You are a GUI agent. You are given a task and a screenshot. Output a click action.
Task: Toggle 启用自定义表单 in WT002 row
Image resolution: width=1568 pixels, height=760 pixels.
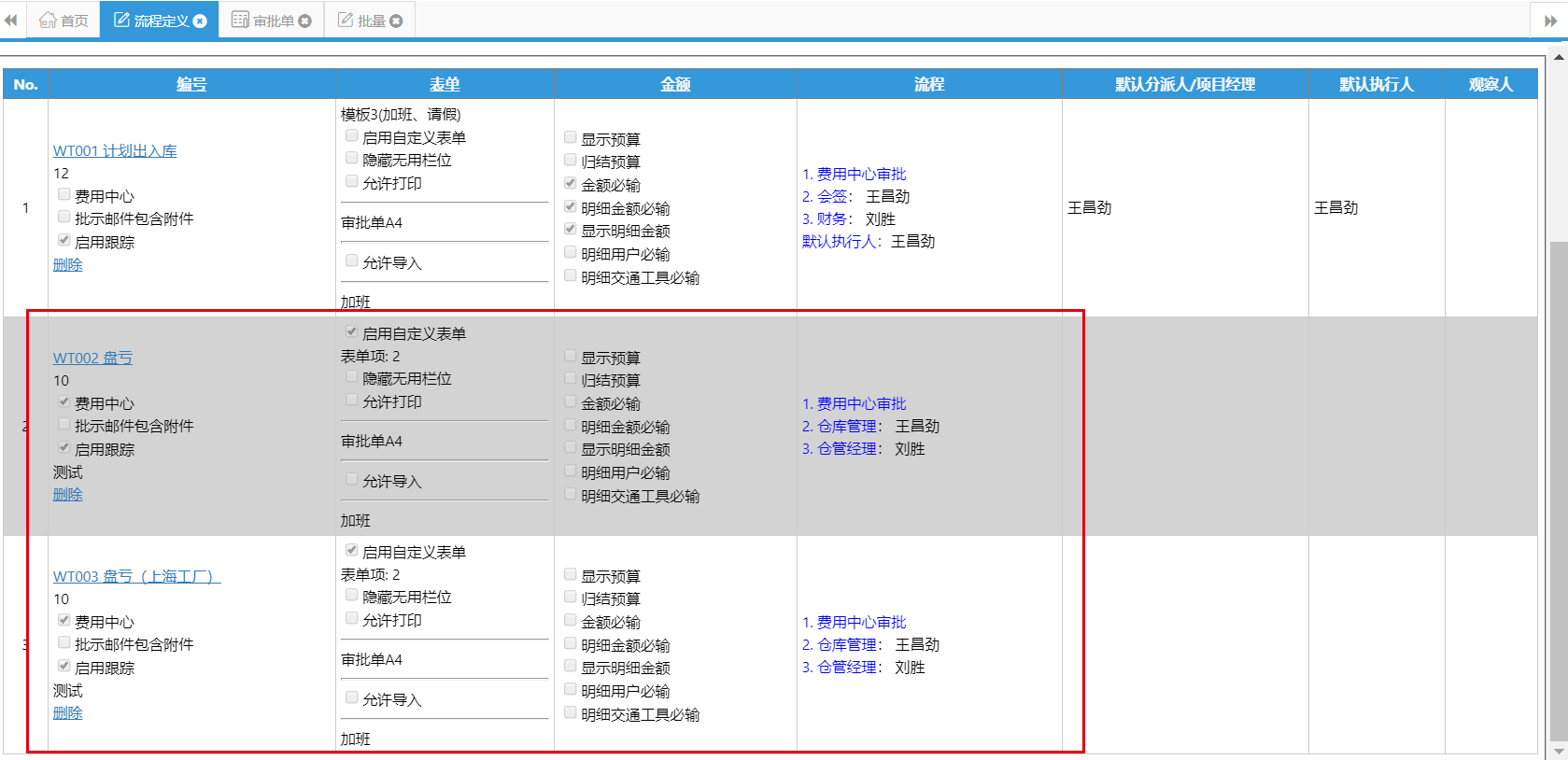[x=352, y=331]
